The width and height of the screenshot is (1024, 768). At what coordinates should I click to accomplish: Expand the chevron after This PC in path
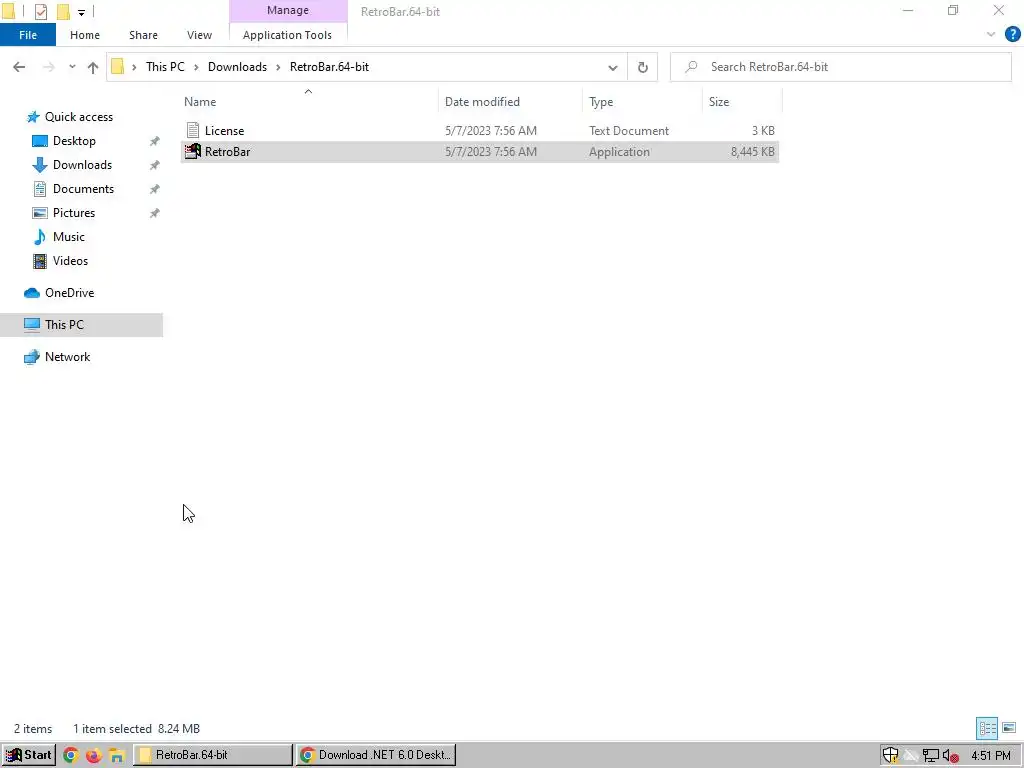[196, 67]
